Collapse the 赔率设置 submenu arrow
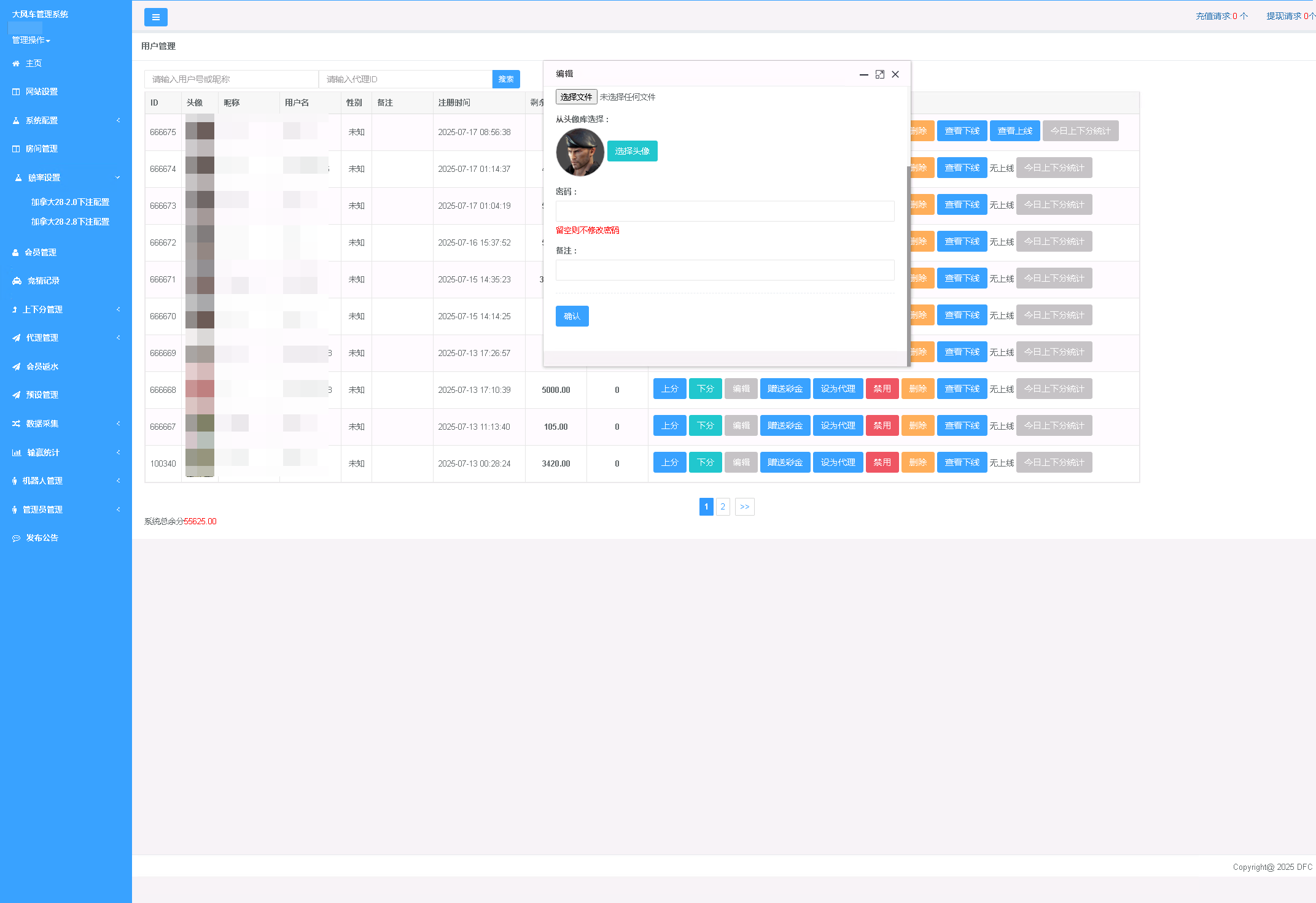1316x903 pixels. pyautogui.click(x=118, y=177)
